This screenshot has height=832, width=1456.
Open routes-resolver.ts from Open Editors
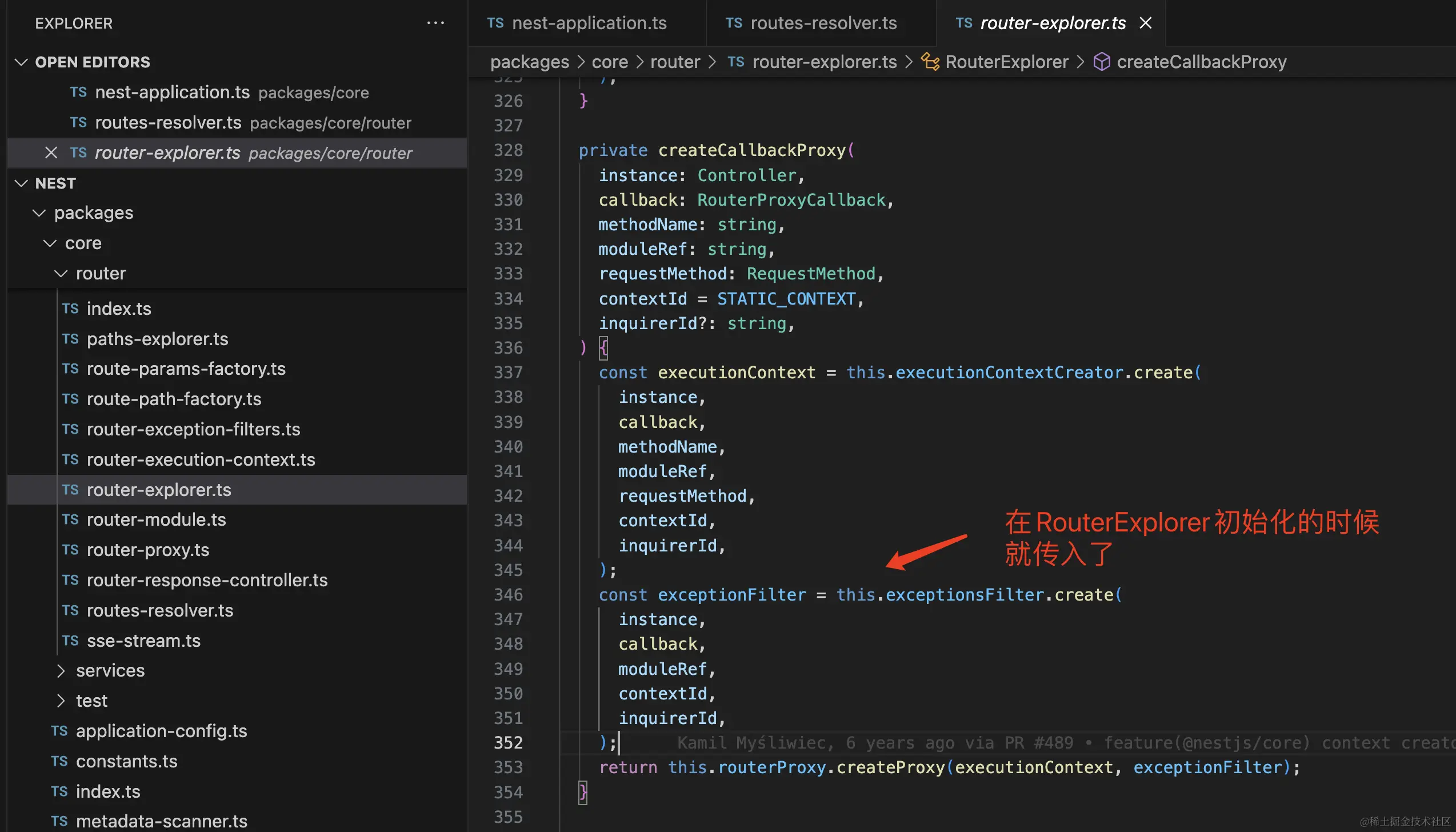237,122
